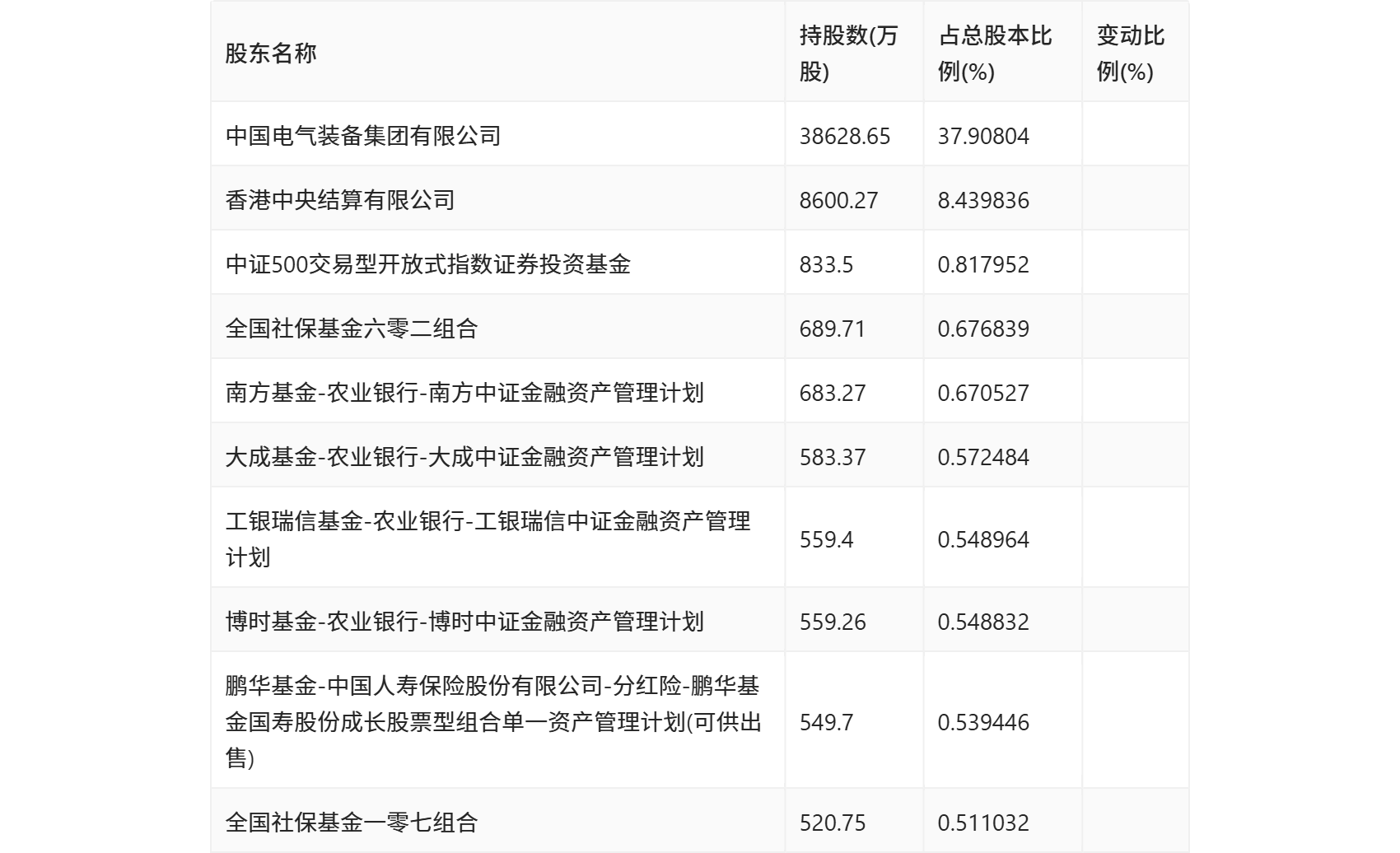
Task: Select 南方基金-农业银行 asset plan name
Action: (464, 393)
